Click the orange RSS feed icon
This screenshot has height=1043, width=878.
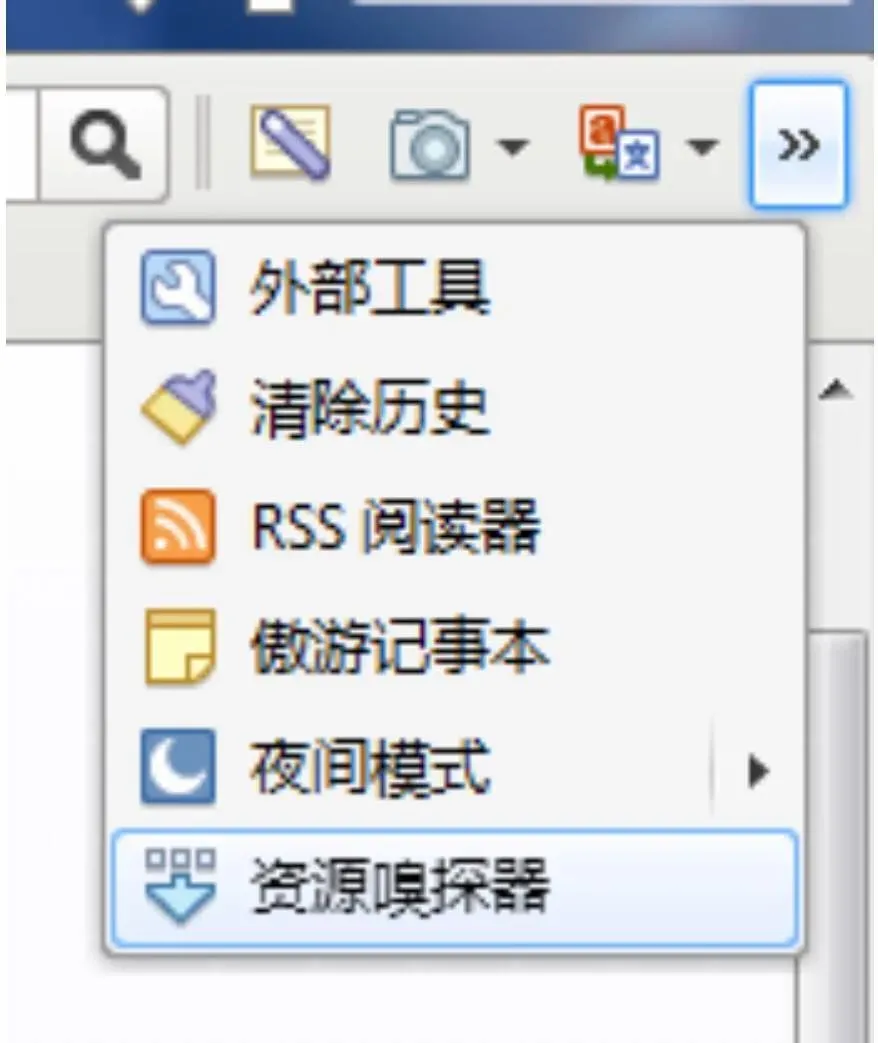pos(178,526)
